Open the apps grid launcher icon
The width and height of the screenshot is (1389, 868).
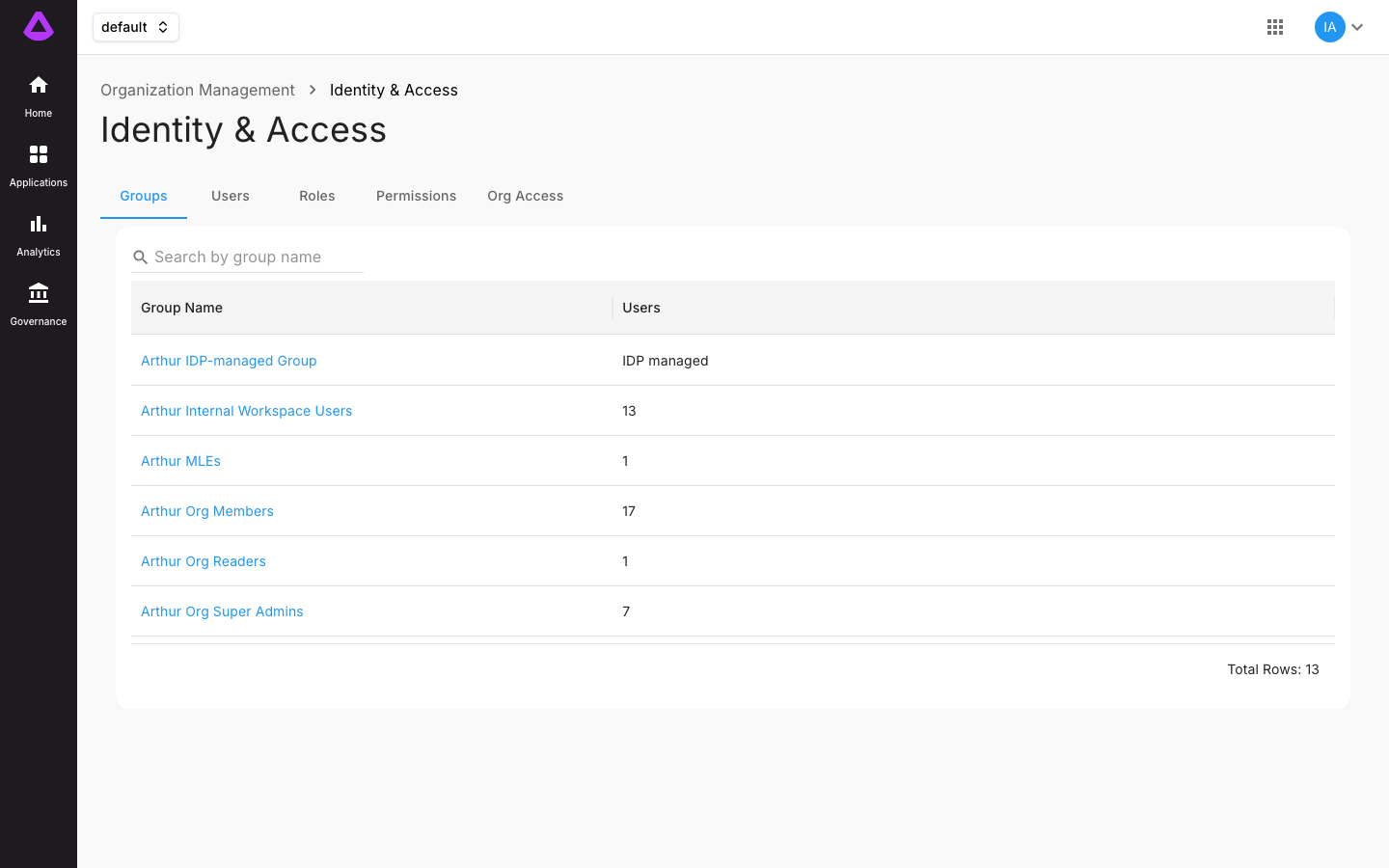coord(1275,27)
